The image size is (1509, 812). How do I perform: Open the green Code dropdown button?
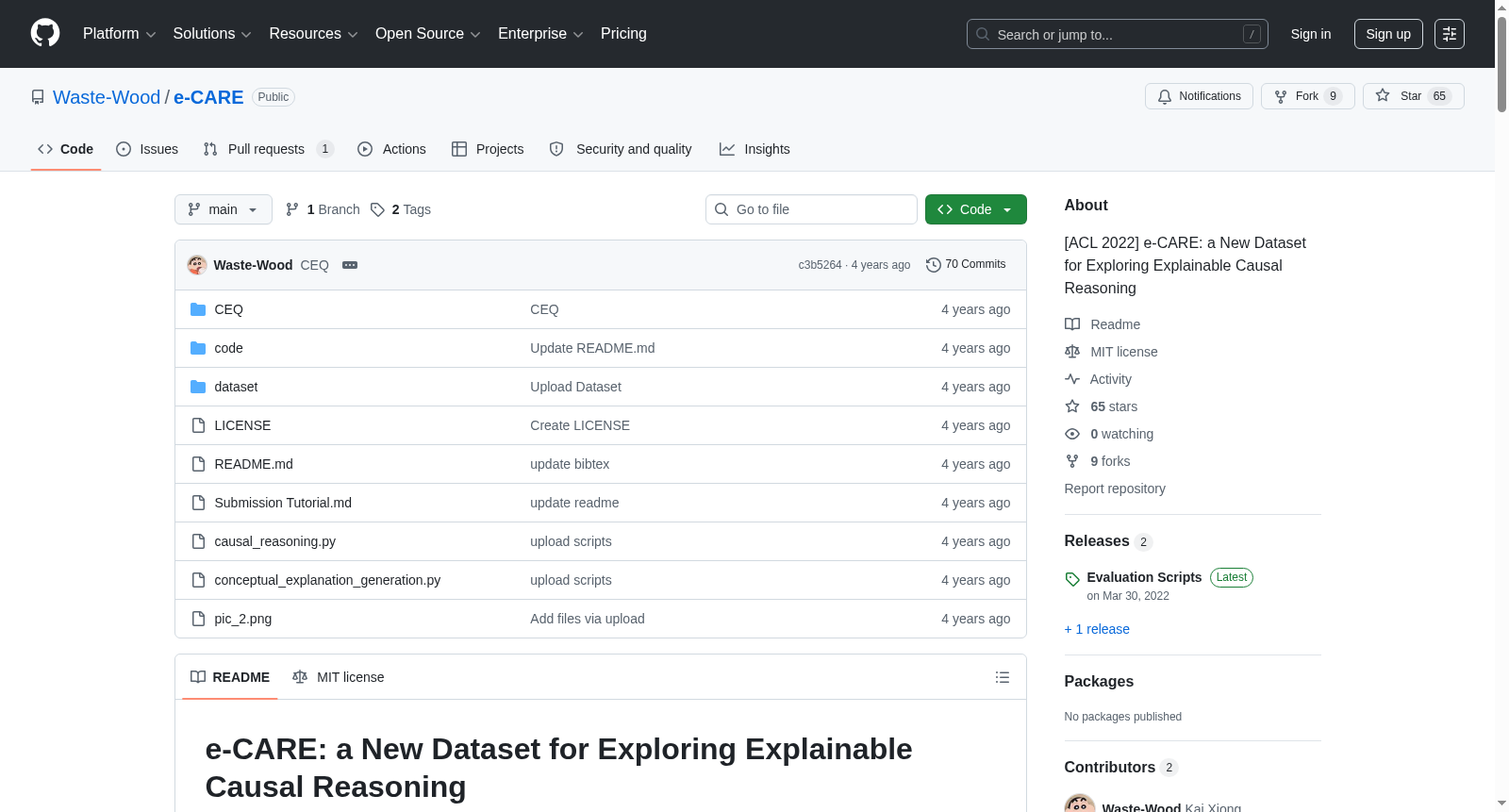click(x=976, y=209)
